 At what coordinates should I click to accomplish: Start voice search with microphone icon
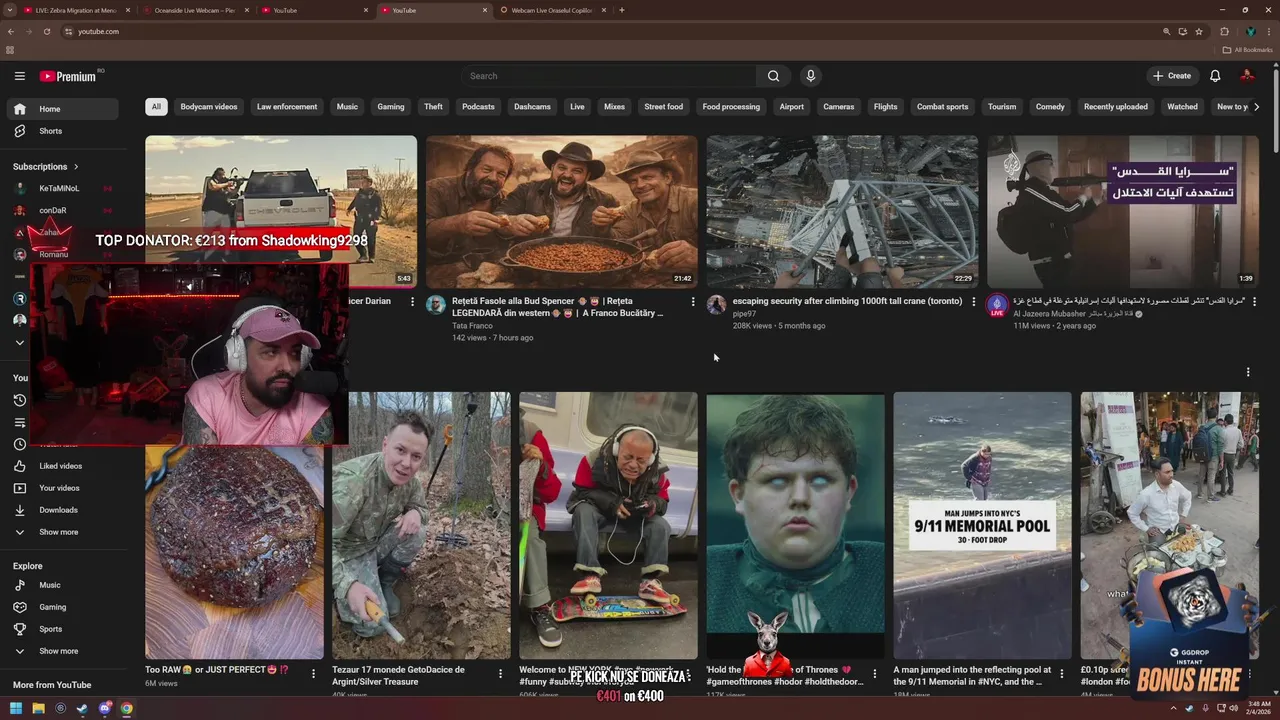tap(810, 76)
